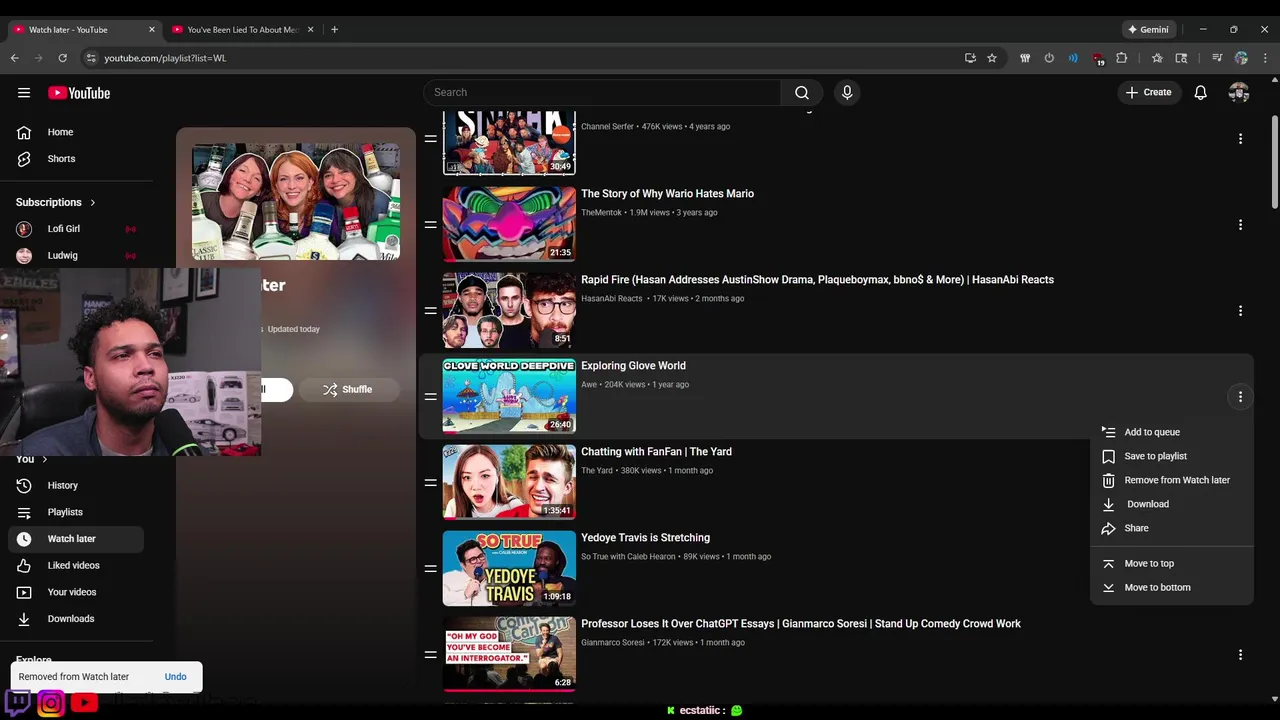Open Lofi Girl subscription

(76, 229)
